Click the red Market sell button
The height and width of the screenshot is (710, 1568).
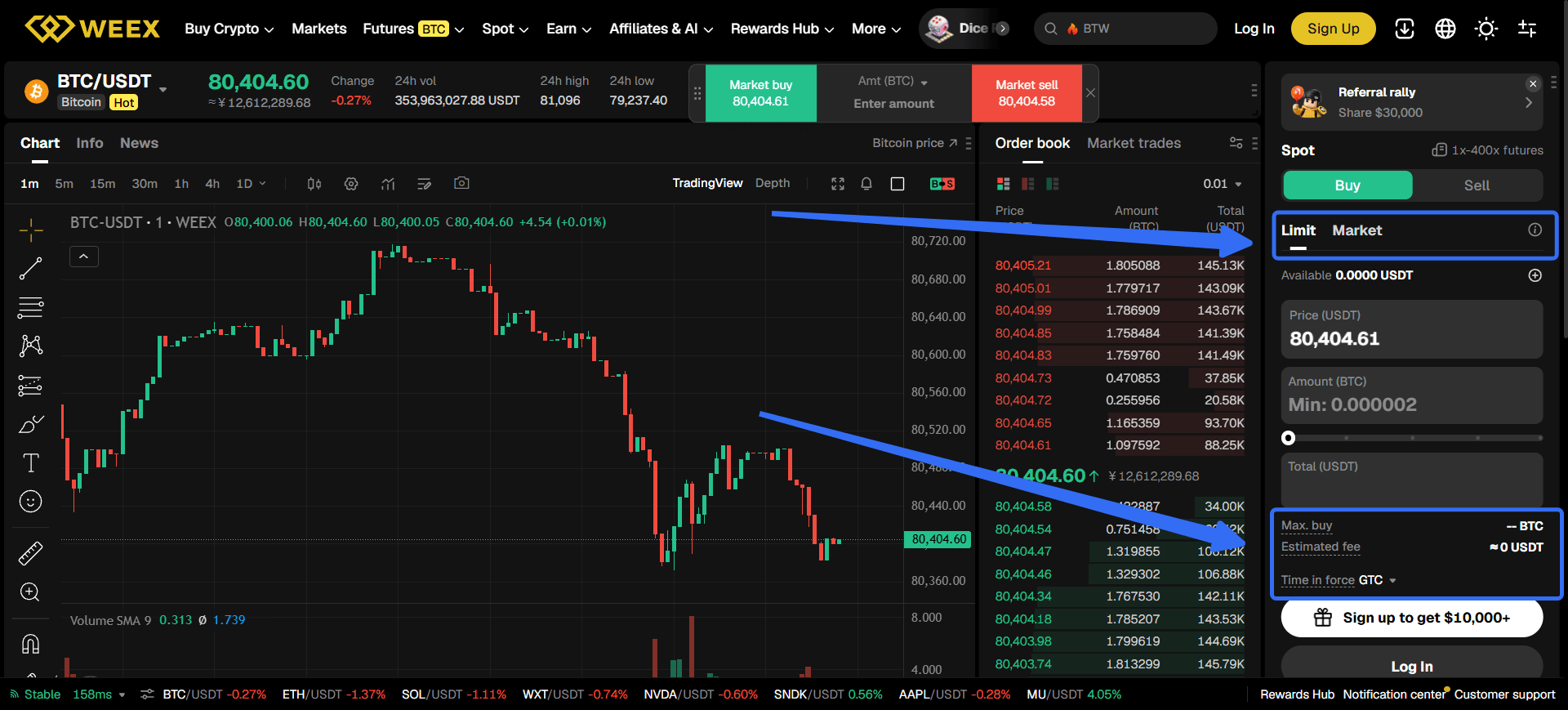(1027, 93)
